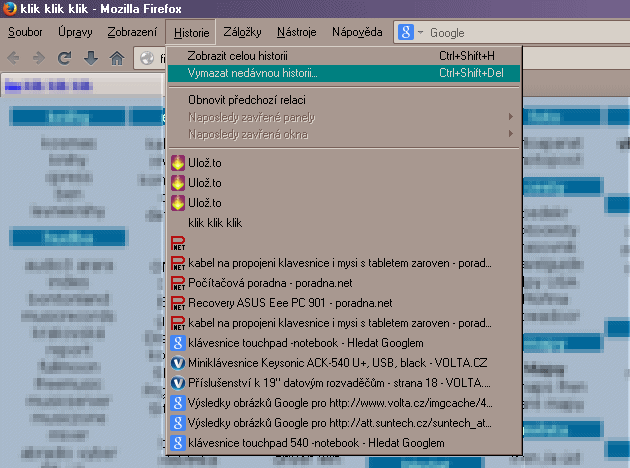Open Příslušenství k 19" datovým rozvaděčům entry
The width and height of the screenshot is (630, 468).
pos(344,383)
